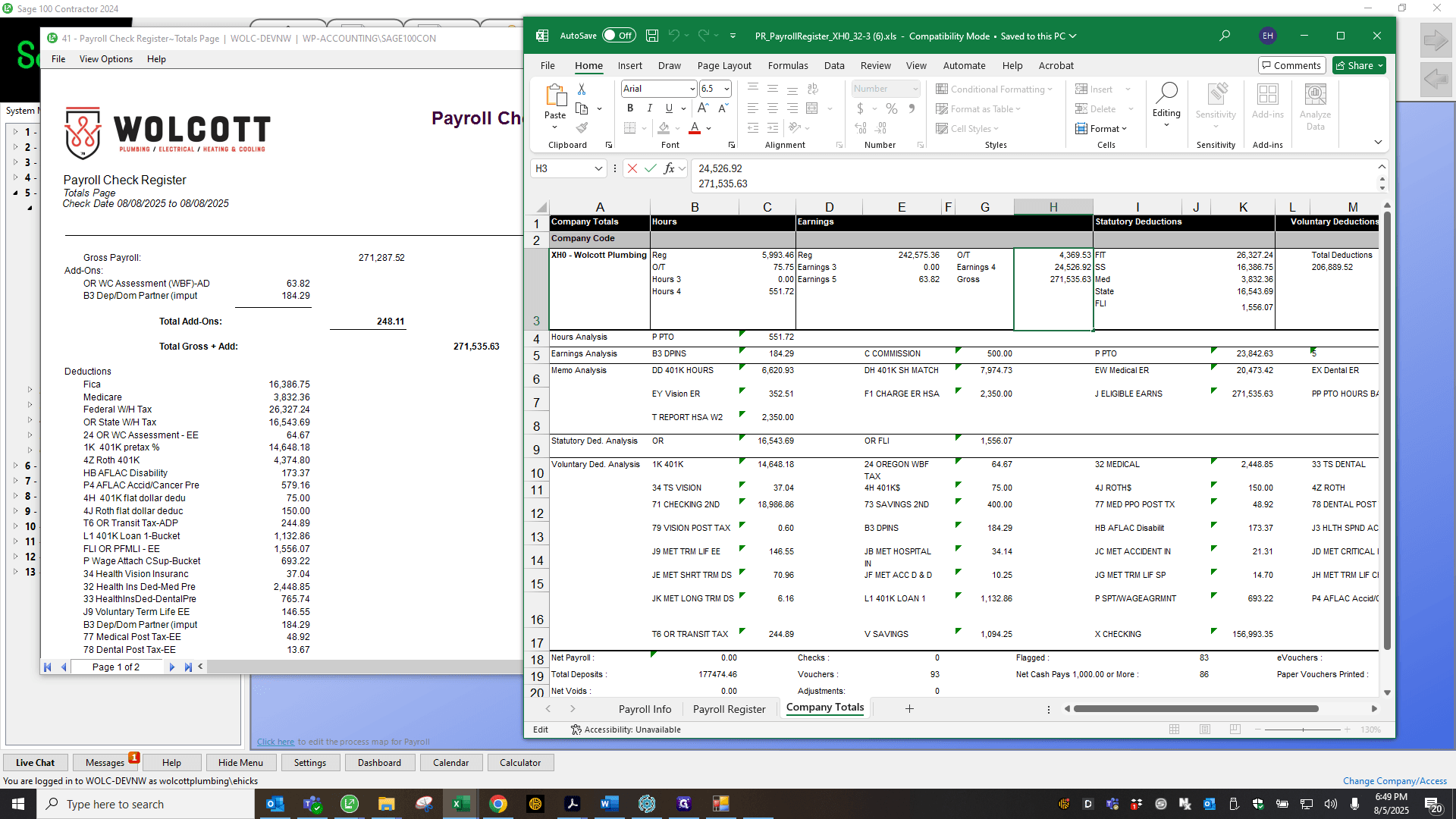1456x819 pixels.
Task: Click the Cut scissors icon
Action: click(582, 89)
